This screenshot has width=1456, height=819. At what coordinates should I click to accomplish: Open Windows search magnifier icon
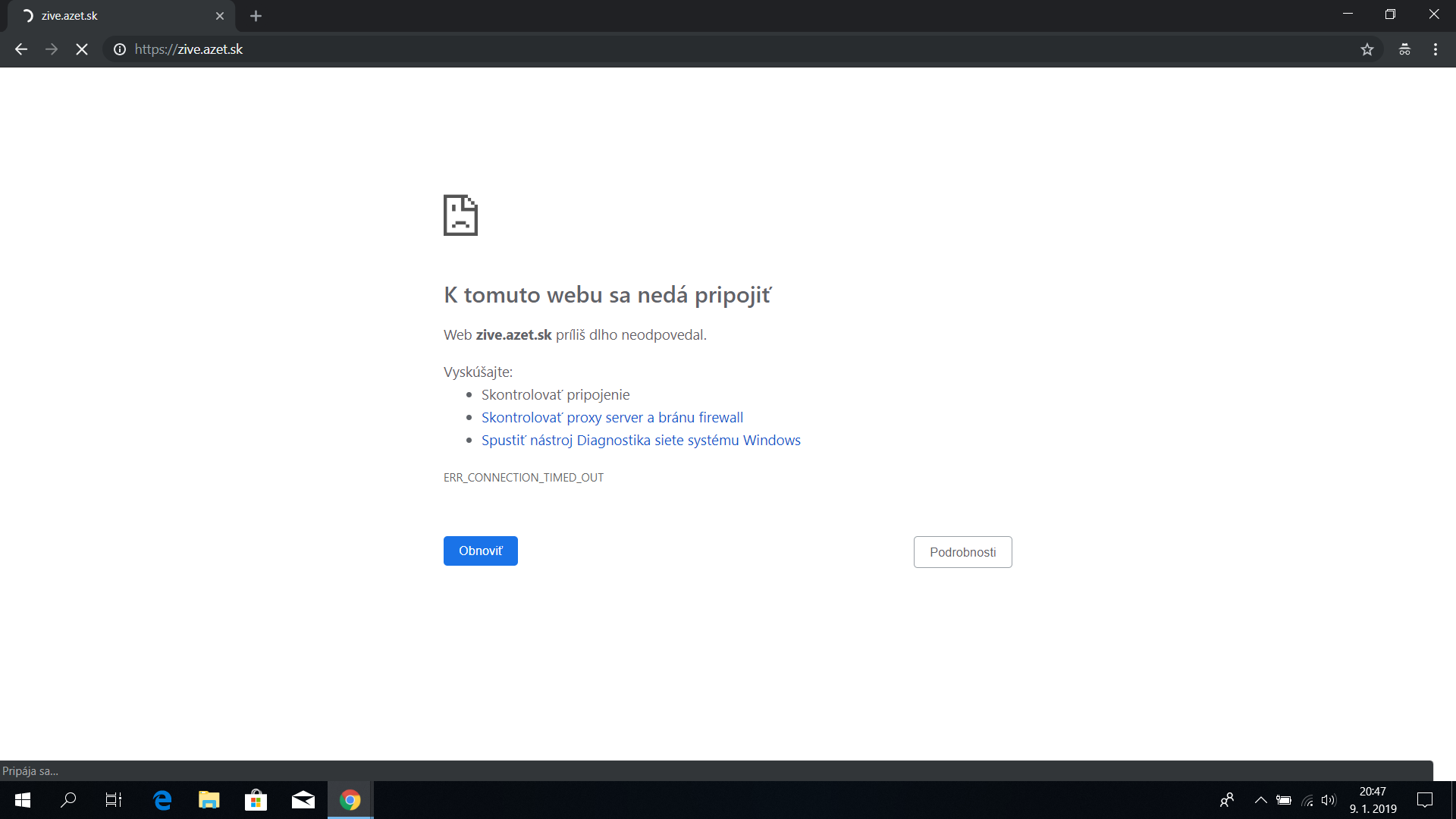pyautogui.click(x=68, y=800)
